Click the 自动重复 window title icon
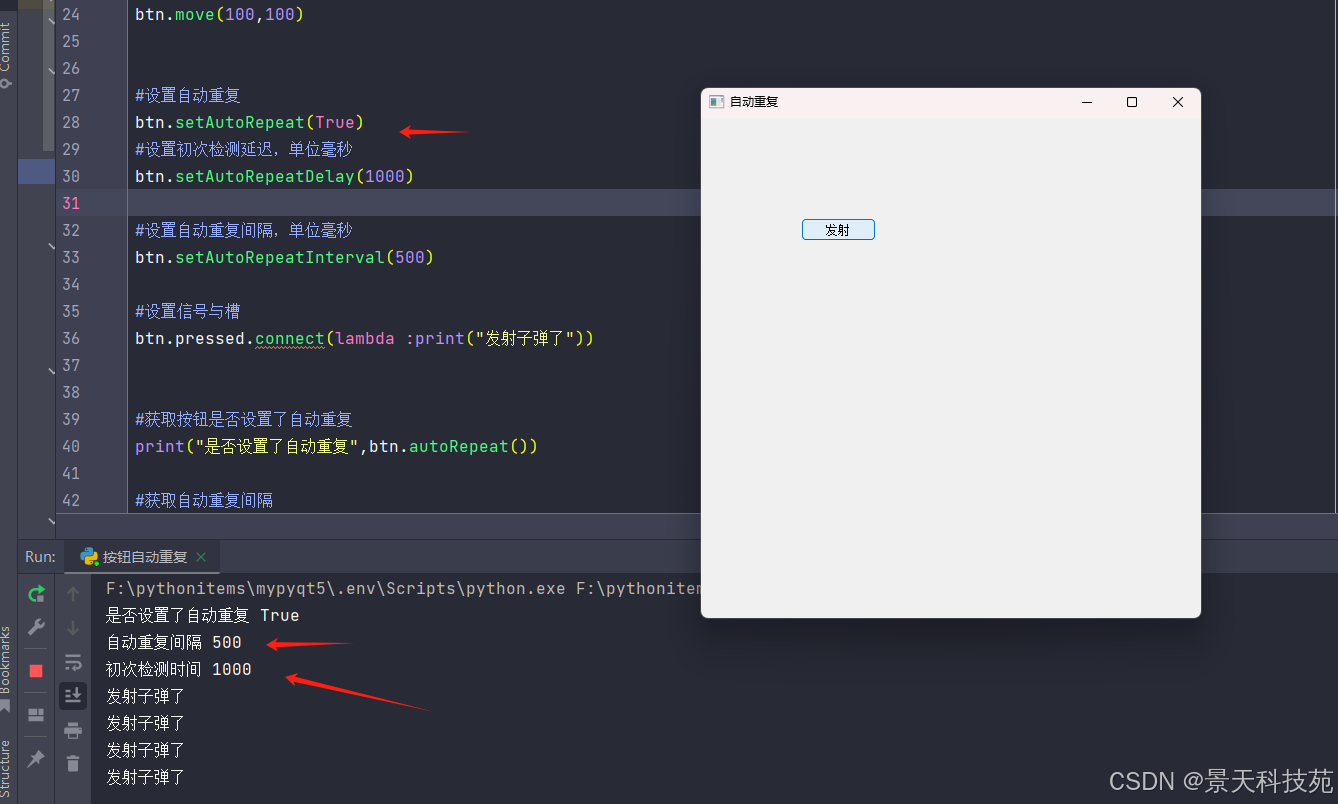Screen dimensions: 1338x804 716,102
